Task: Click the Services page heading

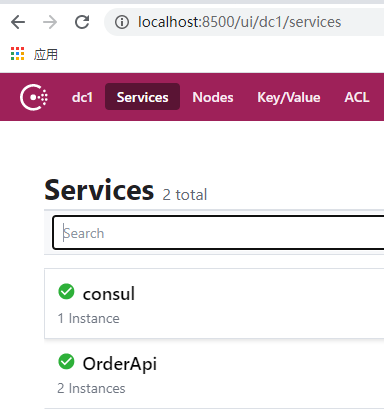Action: 99,190
